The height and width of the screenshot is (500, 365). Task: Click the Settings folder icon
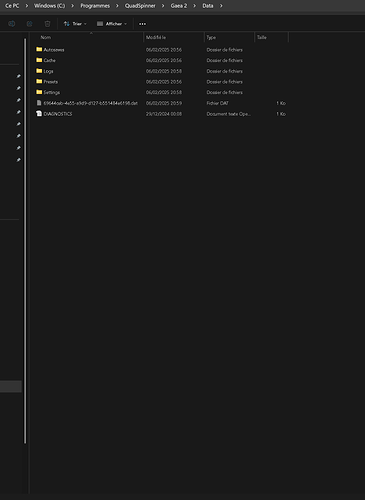click(x=39, y=92)
